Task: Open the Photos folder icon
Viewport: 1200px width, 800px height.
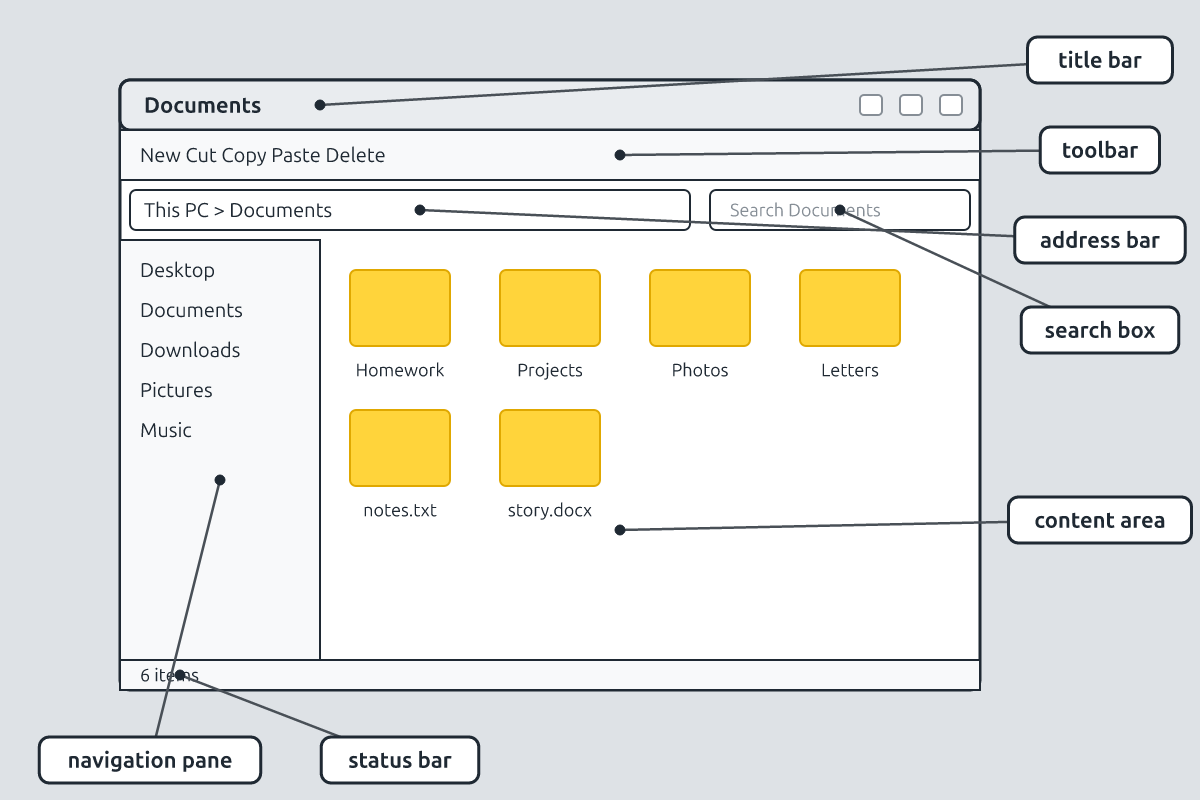Action: coord(700,308)
